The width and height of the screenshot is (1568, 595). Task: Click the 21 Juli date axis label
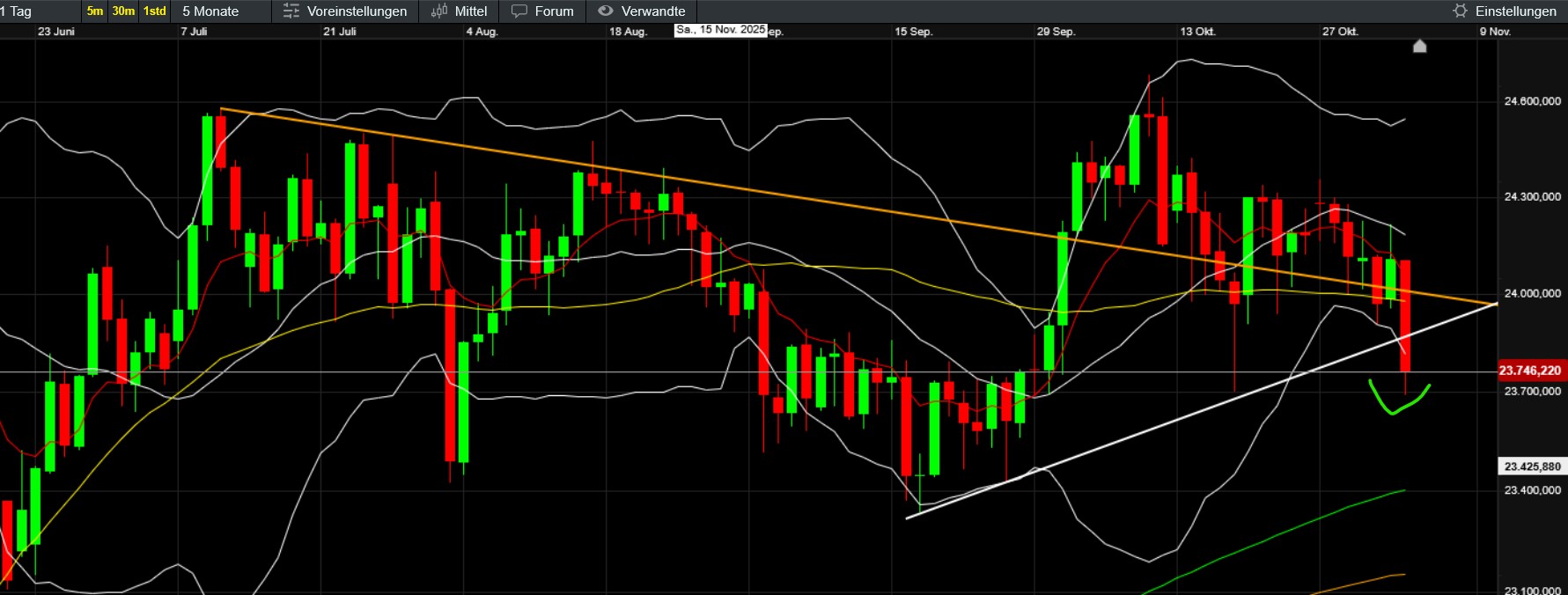click(340, 32)
